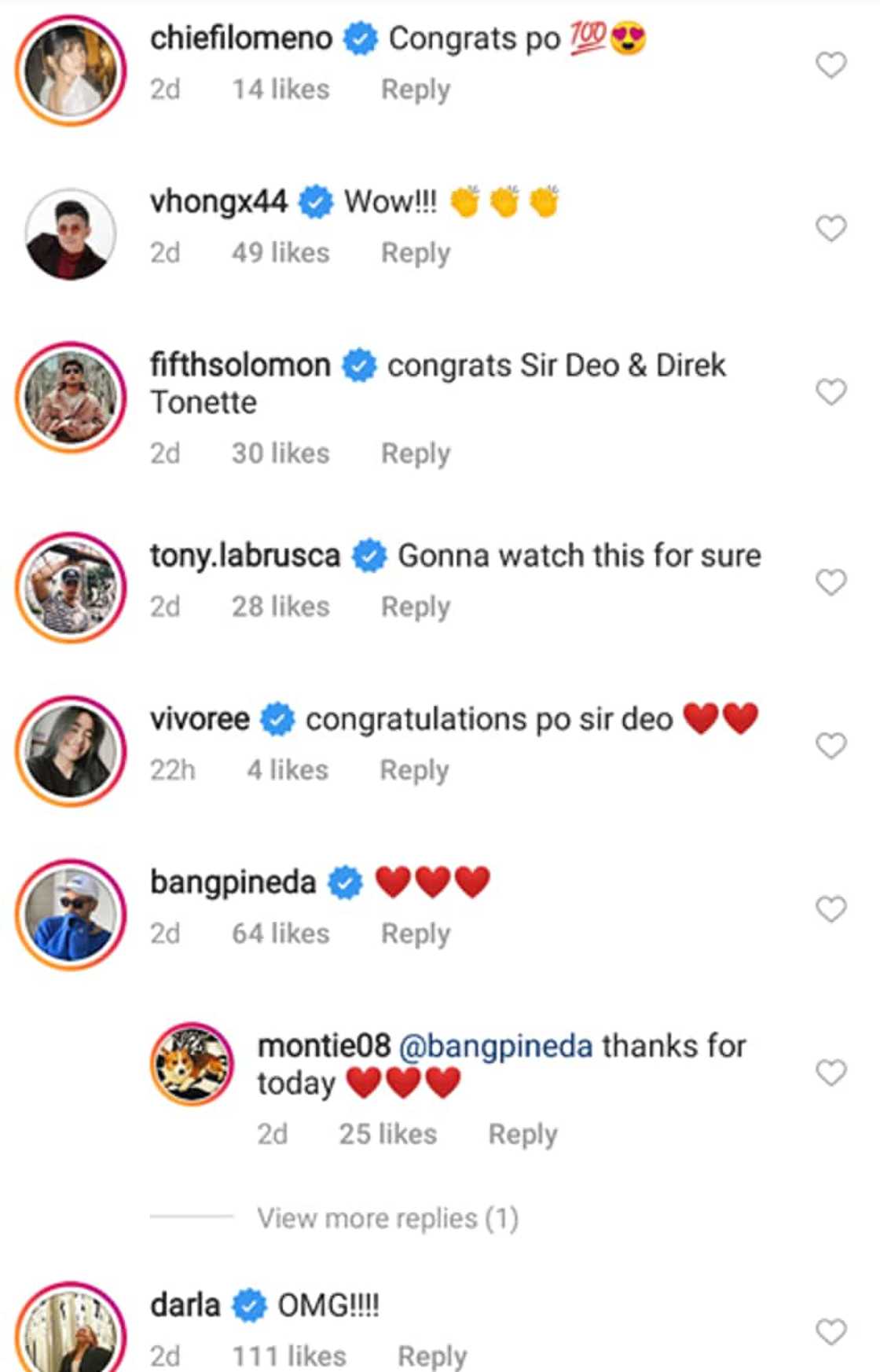880x1372 pixels.
Task: Open the username fifthsolomon
Action: (240, 364)
